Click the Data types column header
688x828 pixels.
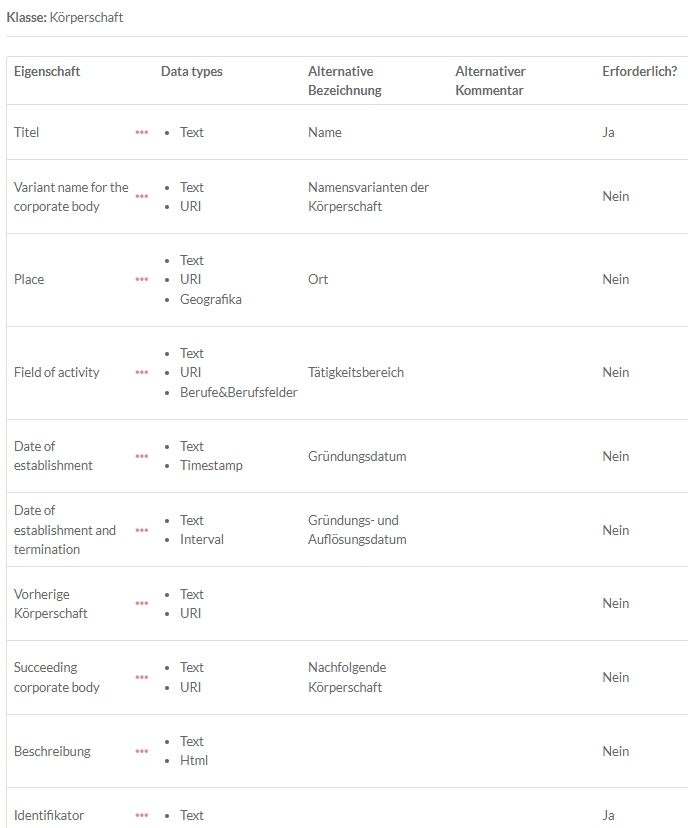click(192, 72)
